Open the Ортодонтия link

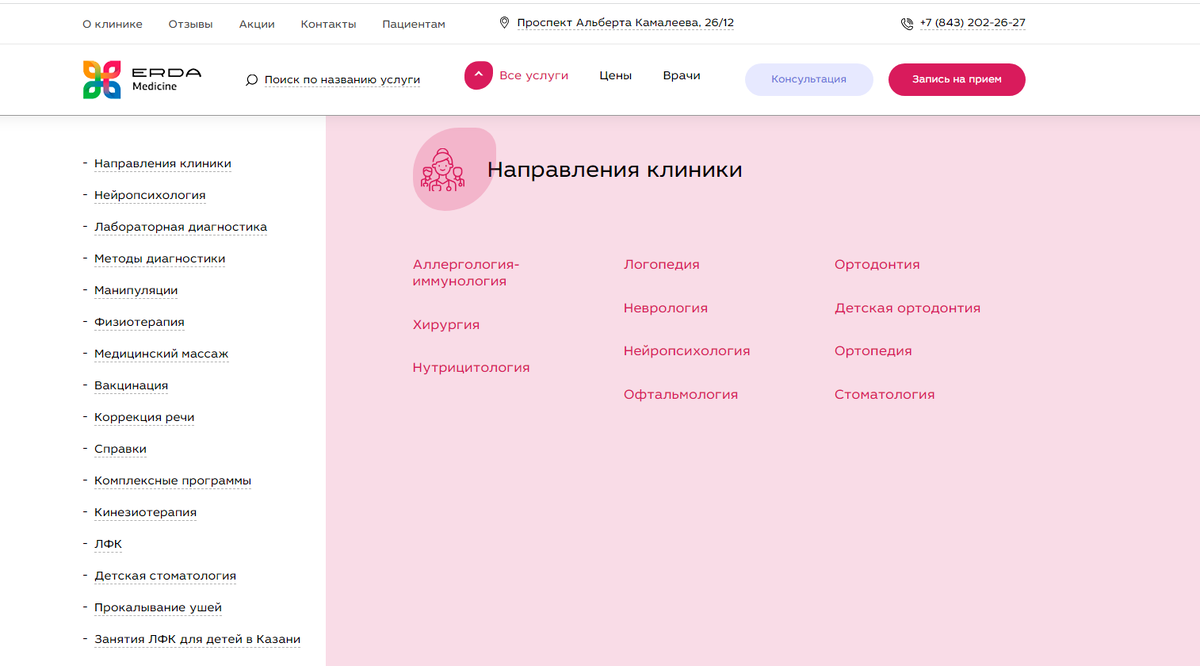coord(877,265)
